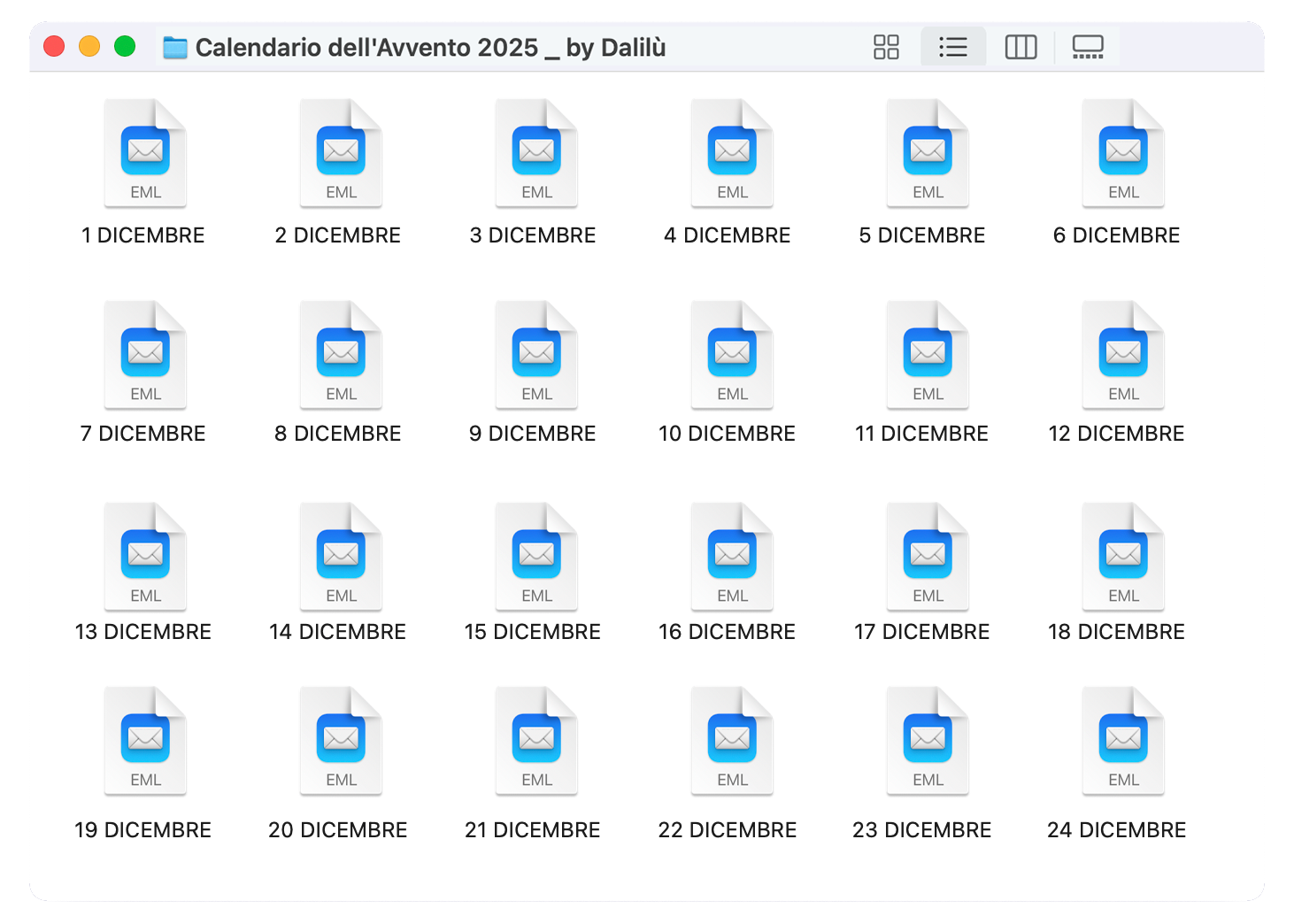1294x924 pixels.
Task: Switch to column view
Action: (1021, 47)
